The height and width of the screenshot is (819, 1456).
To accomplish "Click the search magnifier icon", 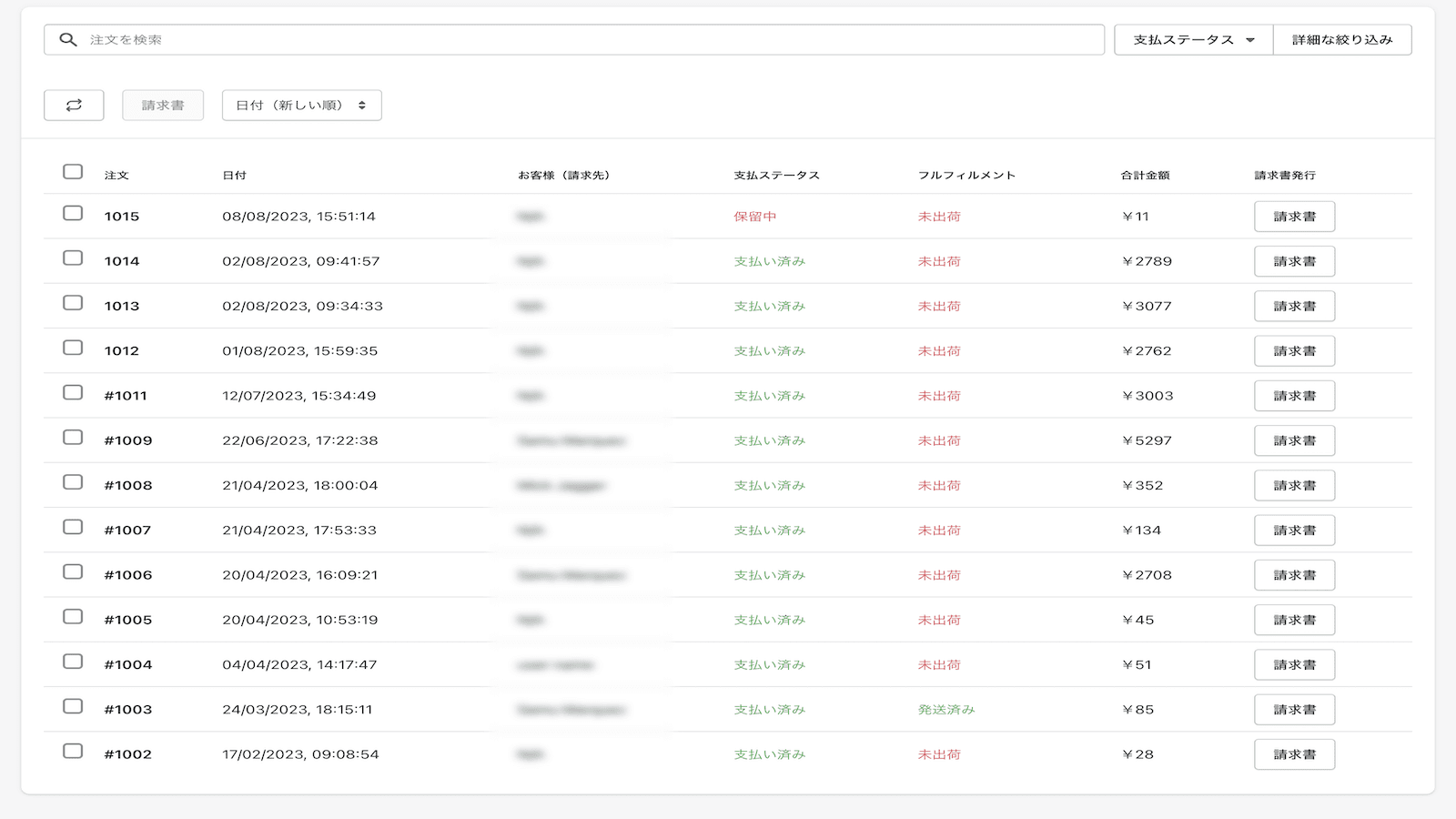I will click(x=67, y=39).
